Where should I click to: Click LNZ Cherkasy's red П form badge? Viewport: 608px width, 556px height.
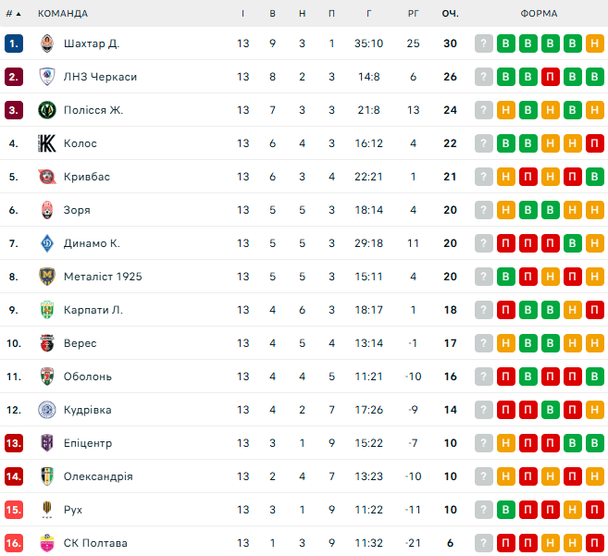(551, 77)
